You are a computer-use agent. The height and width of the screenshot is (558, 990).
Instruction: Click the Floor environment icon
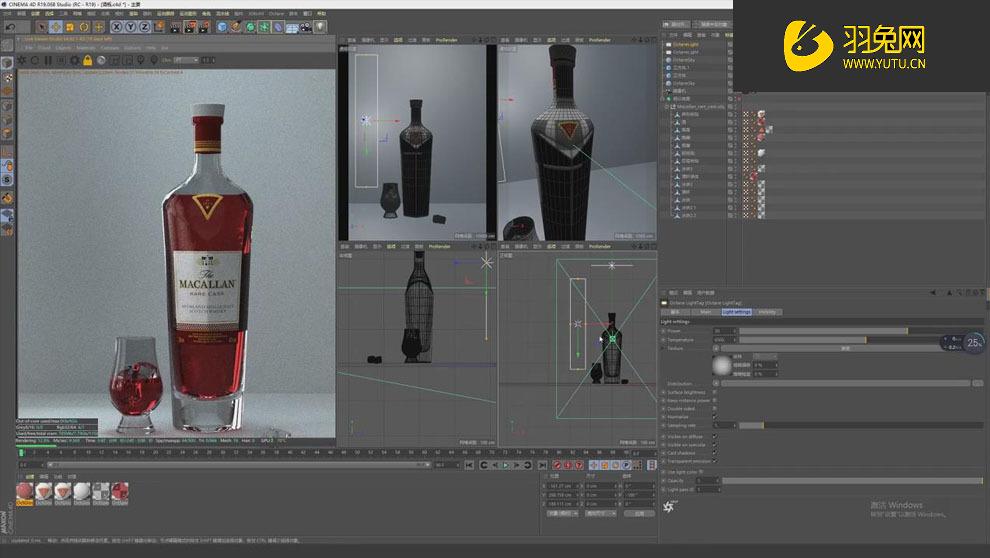tap(292, 27)
